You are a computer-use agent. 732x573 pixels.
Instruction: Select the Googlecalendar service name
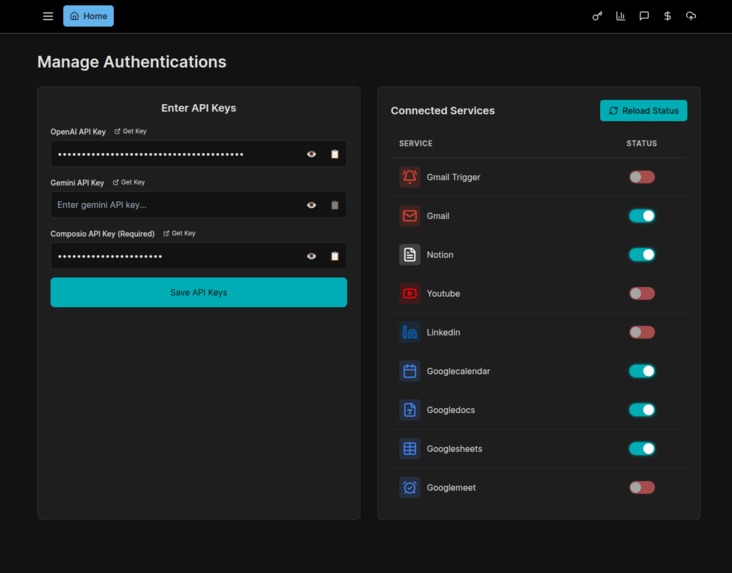[458, 371]
